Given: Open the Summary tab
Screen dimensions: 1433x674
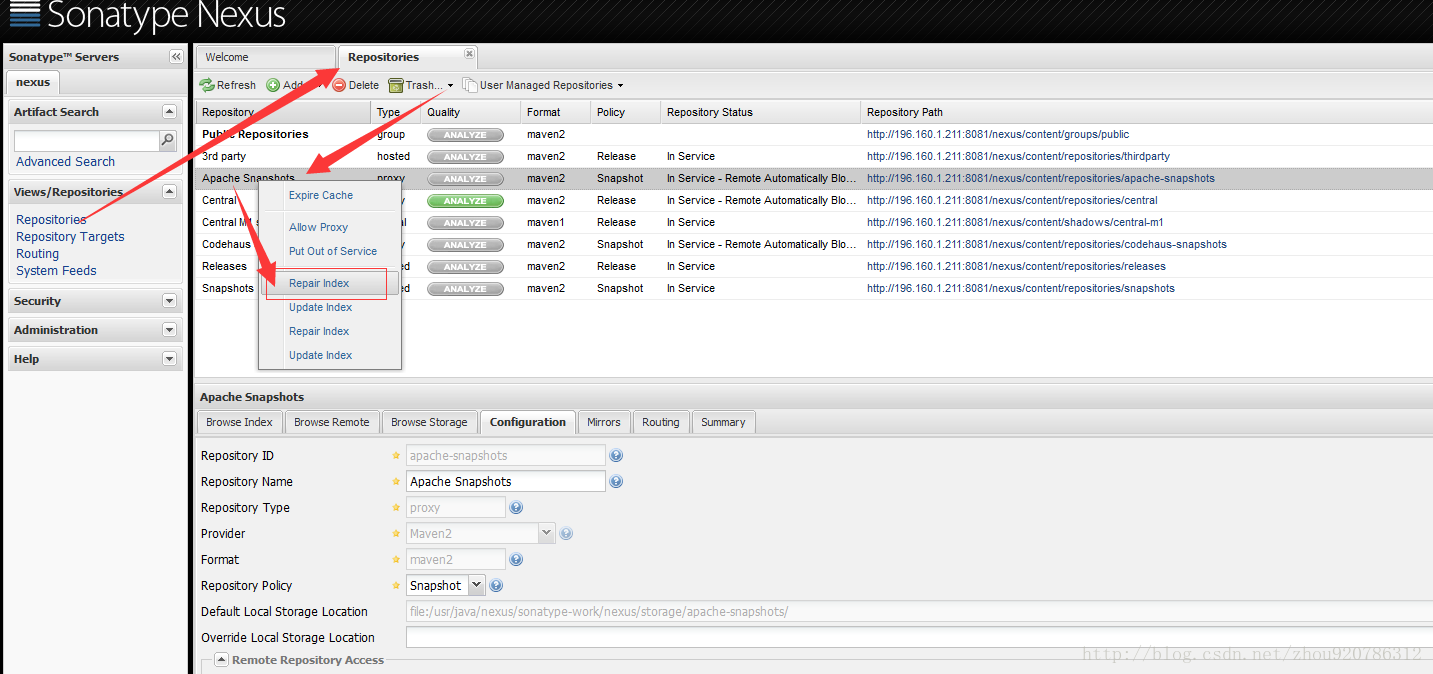Looking at the screenshot, I should point(723,422).
